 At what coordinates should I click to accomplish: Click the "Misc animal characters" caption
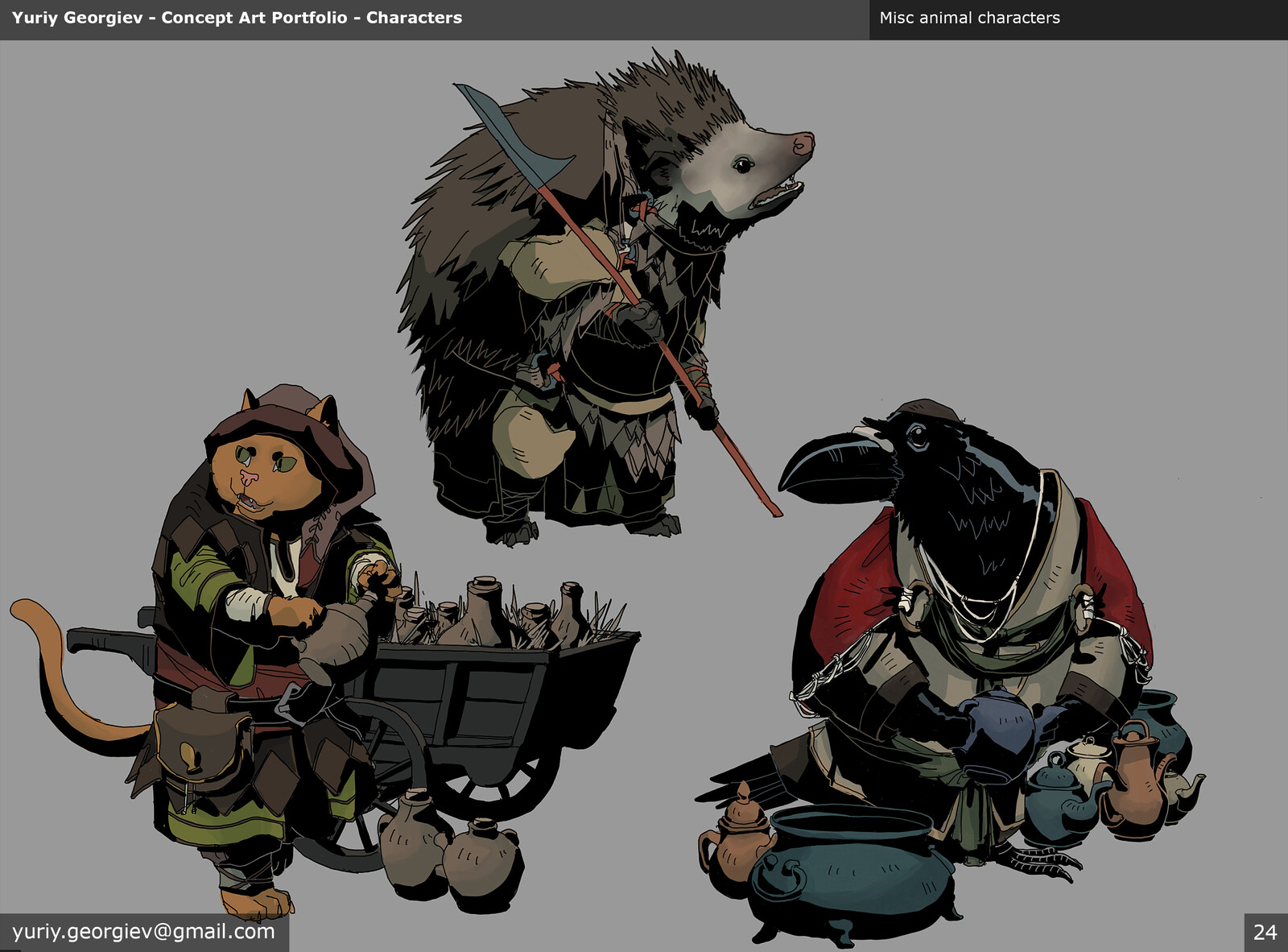[x=969, y=18]
